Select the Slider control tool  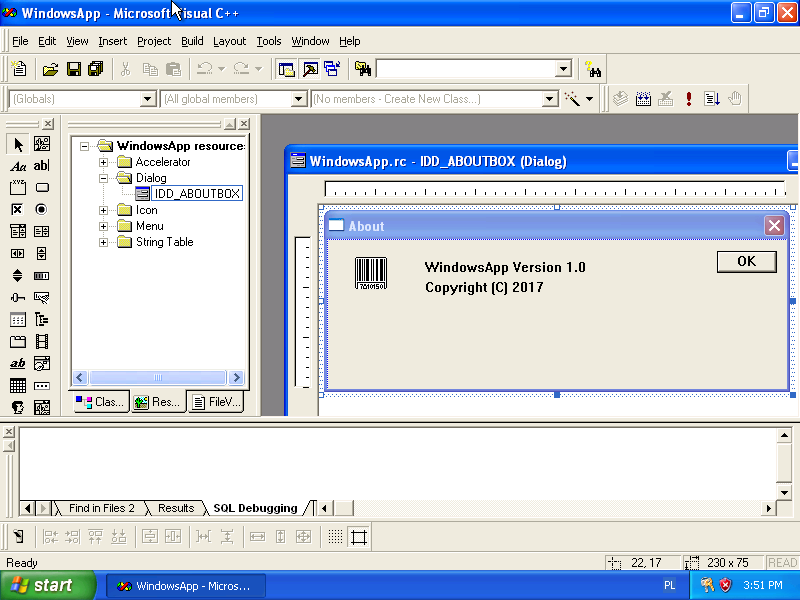pyautogui.click(x=18, y=297)
